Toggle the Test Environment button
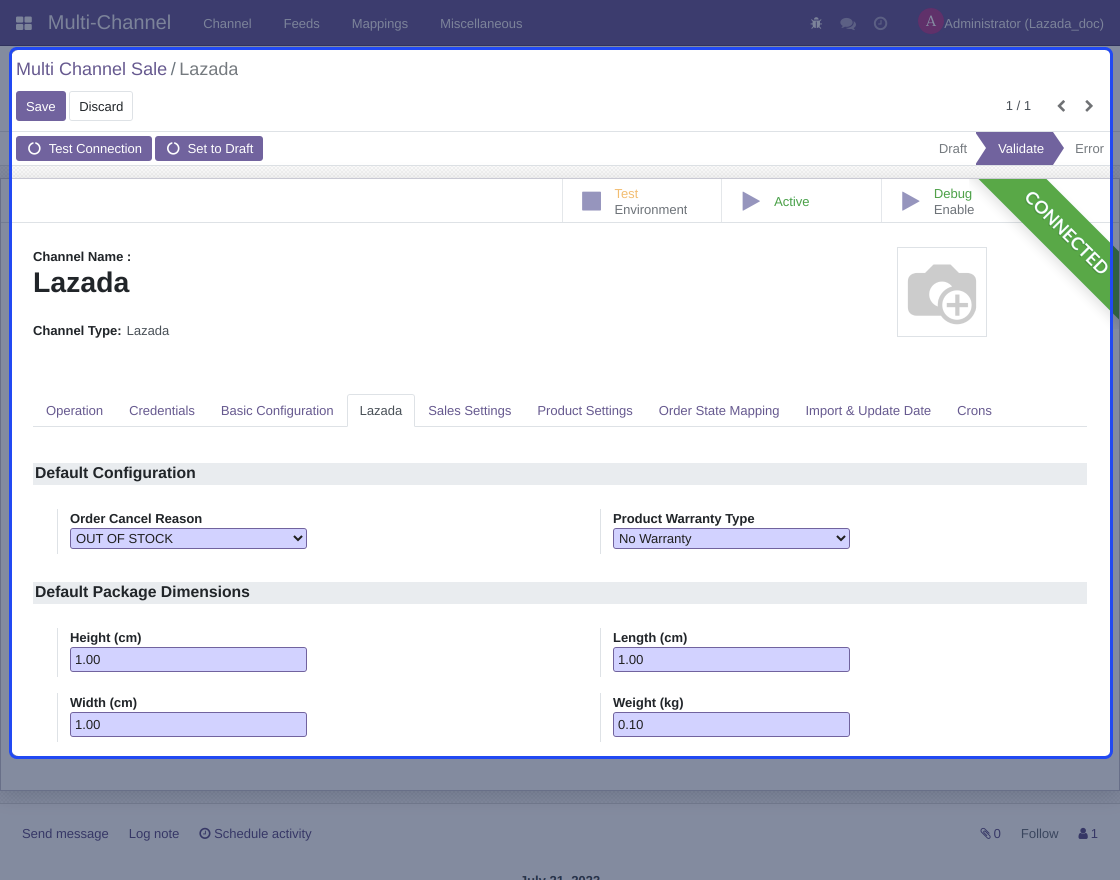 tap(641, 201)
